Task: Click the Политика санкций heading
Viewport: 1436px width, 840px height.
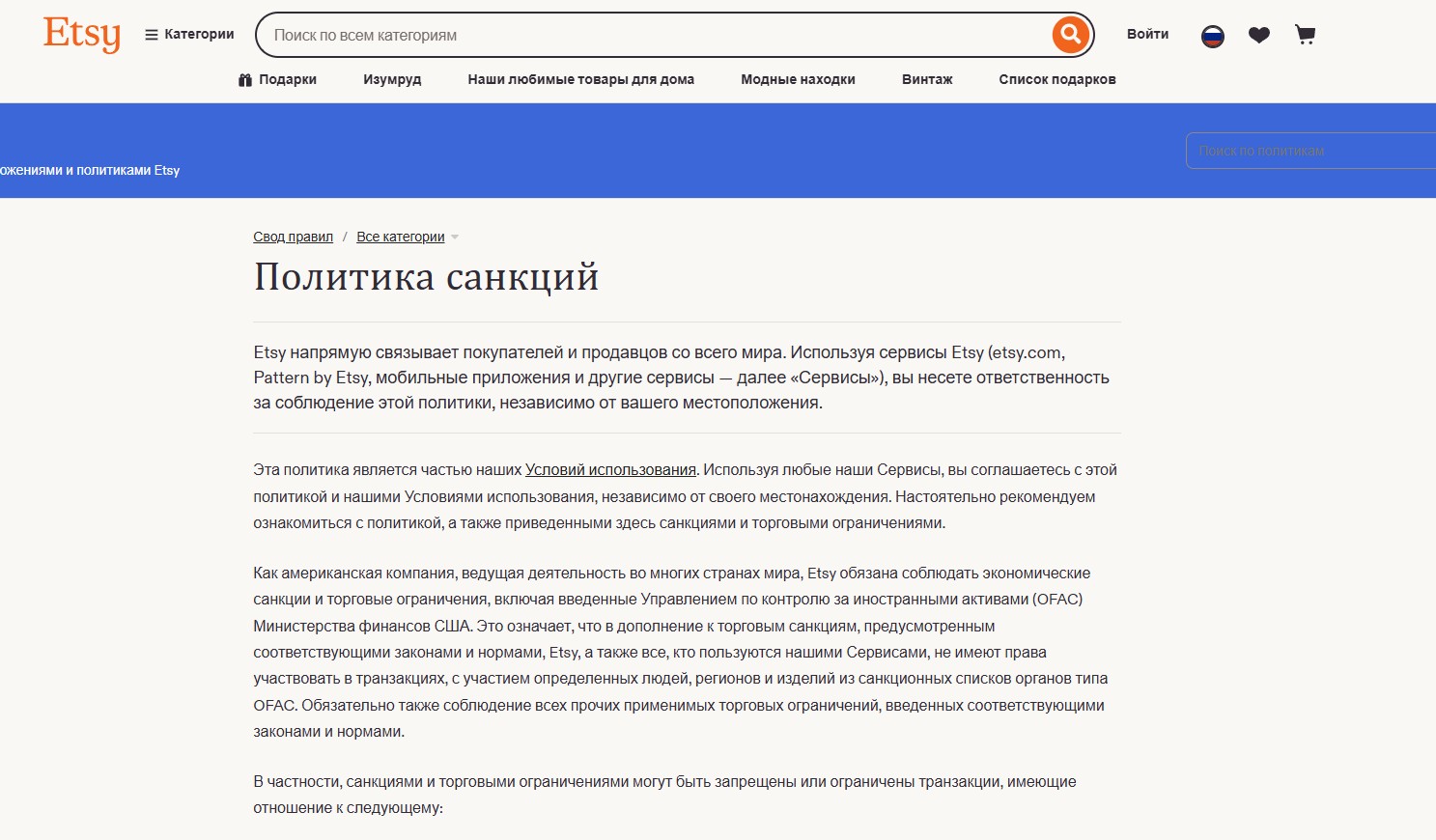Action: click(426, 277)
